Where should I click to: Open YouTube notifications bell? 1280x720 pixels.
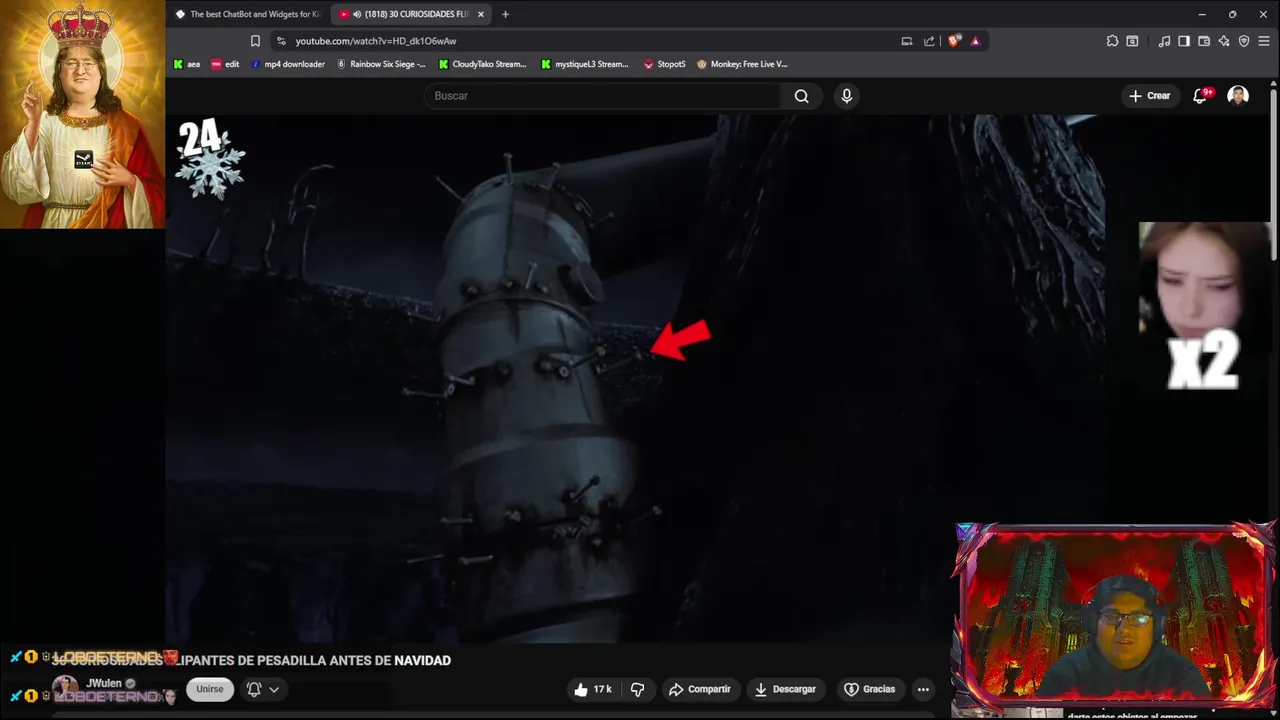click(1200, 96)
